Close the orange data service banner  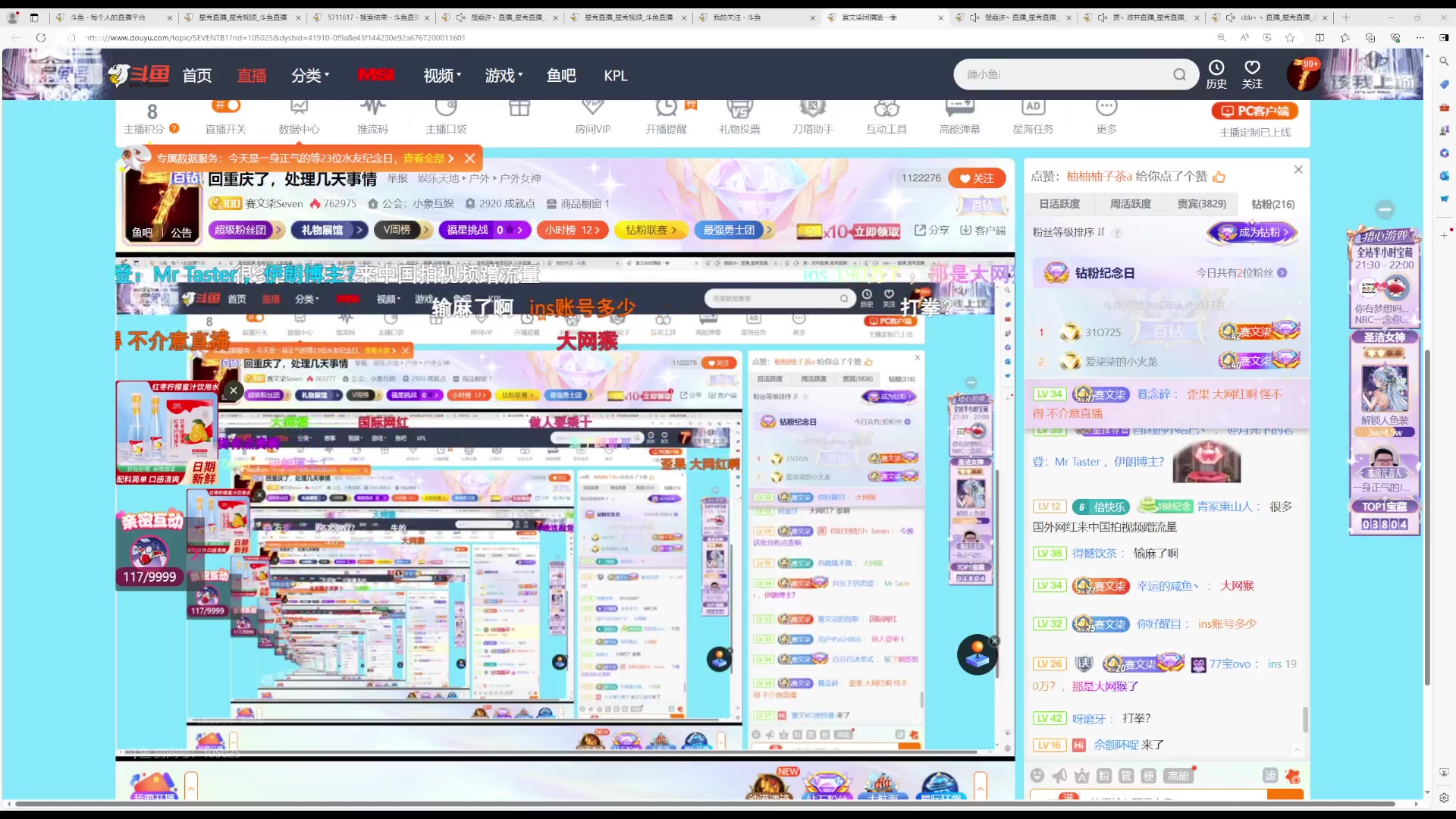click(469, 158)
